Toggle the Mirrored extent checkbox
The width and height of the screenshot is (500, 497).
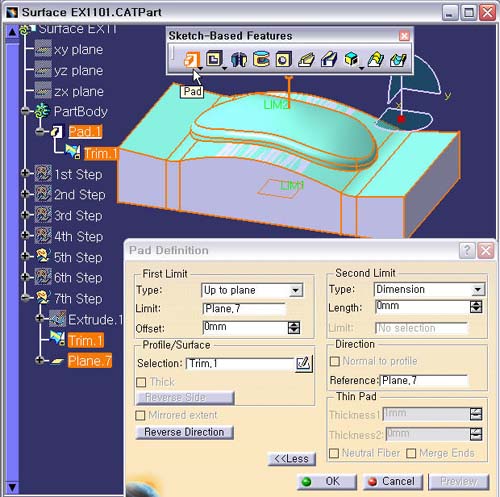[x=140, y=415]
